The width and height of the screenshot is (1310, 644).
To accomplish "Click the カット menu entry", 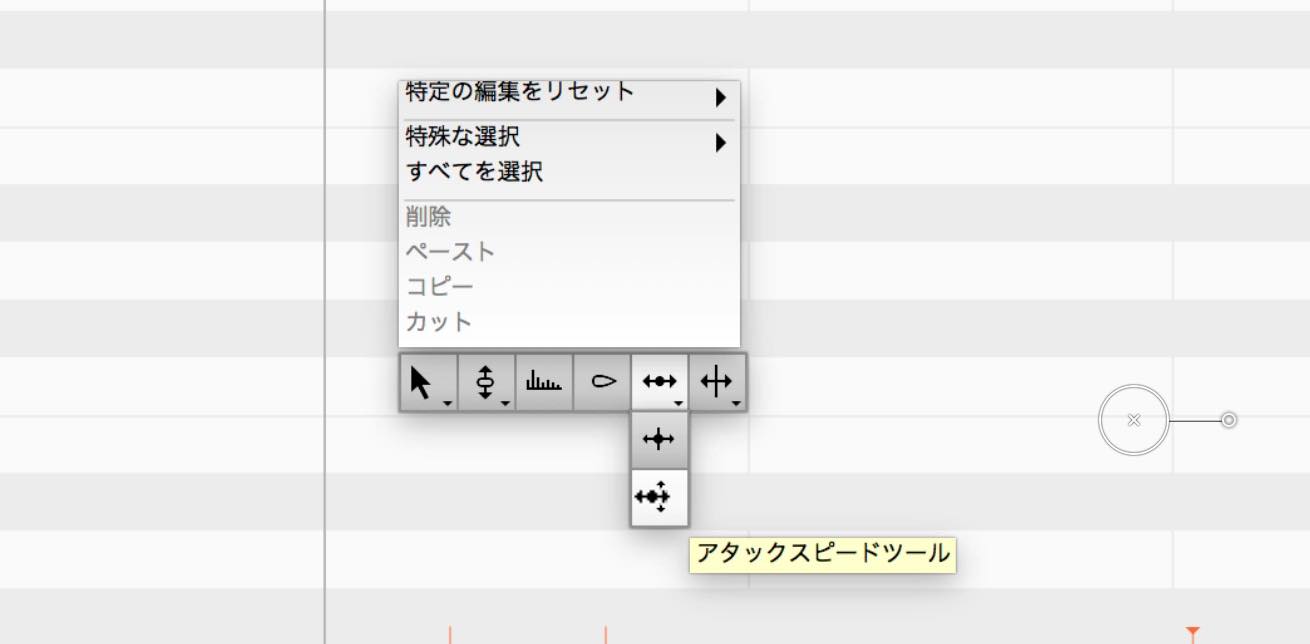I will click(x=569, y=322).
